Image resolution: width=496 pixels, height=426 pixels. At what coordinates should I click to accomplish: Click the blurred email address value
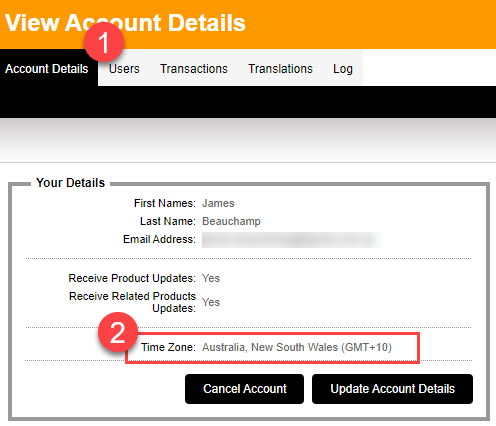[x=291, y=240]
